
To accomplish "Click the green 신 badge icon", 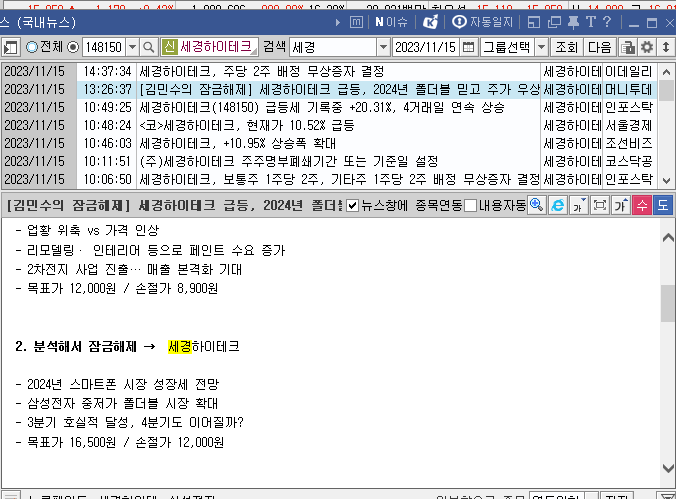I will coord(169,47).
